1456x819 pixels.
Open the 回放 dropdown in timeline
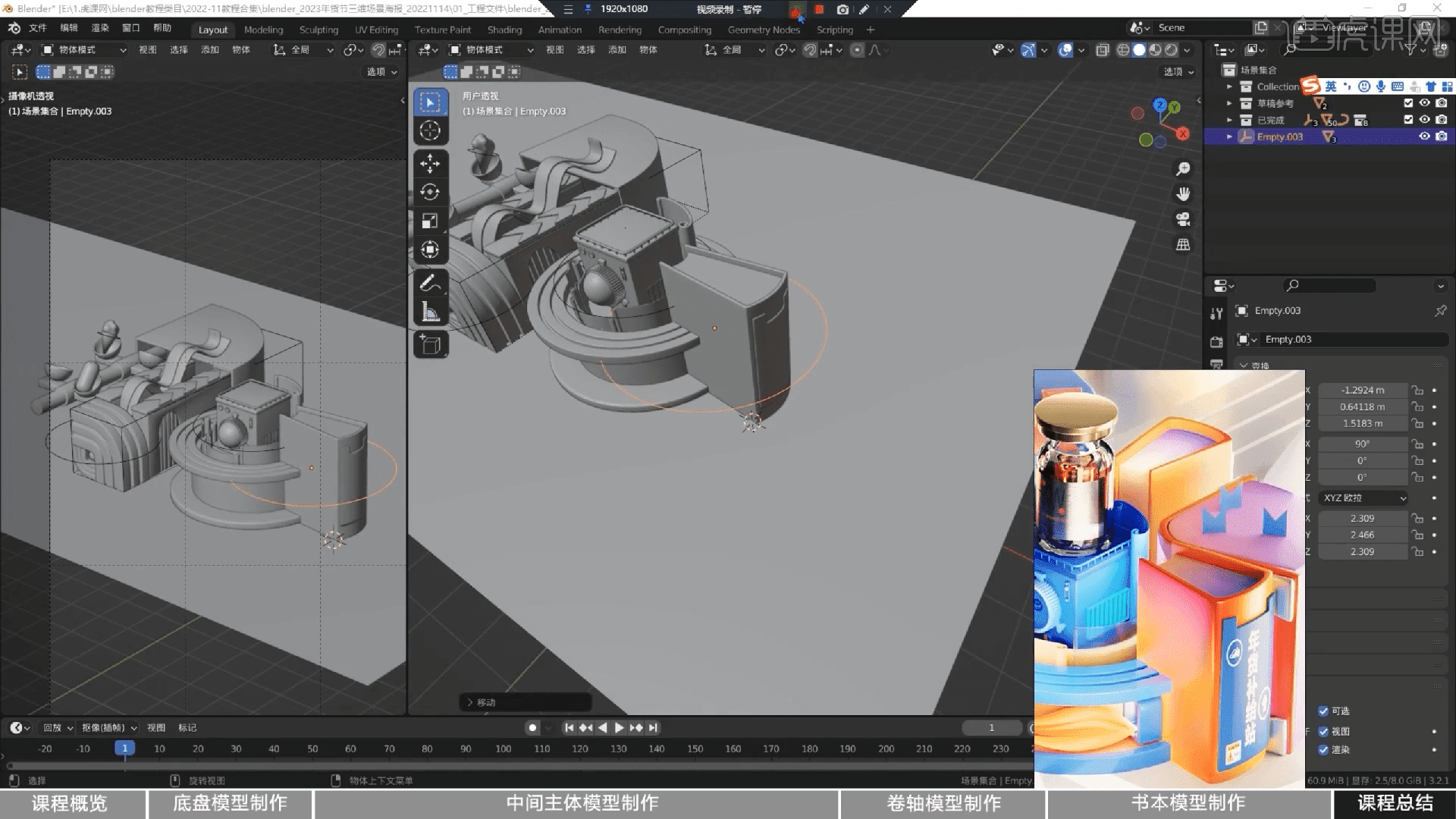(x=58, y=728)
